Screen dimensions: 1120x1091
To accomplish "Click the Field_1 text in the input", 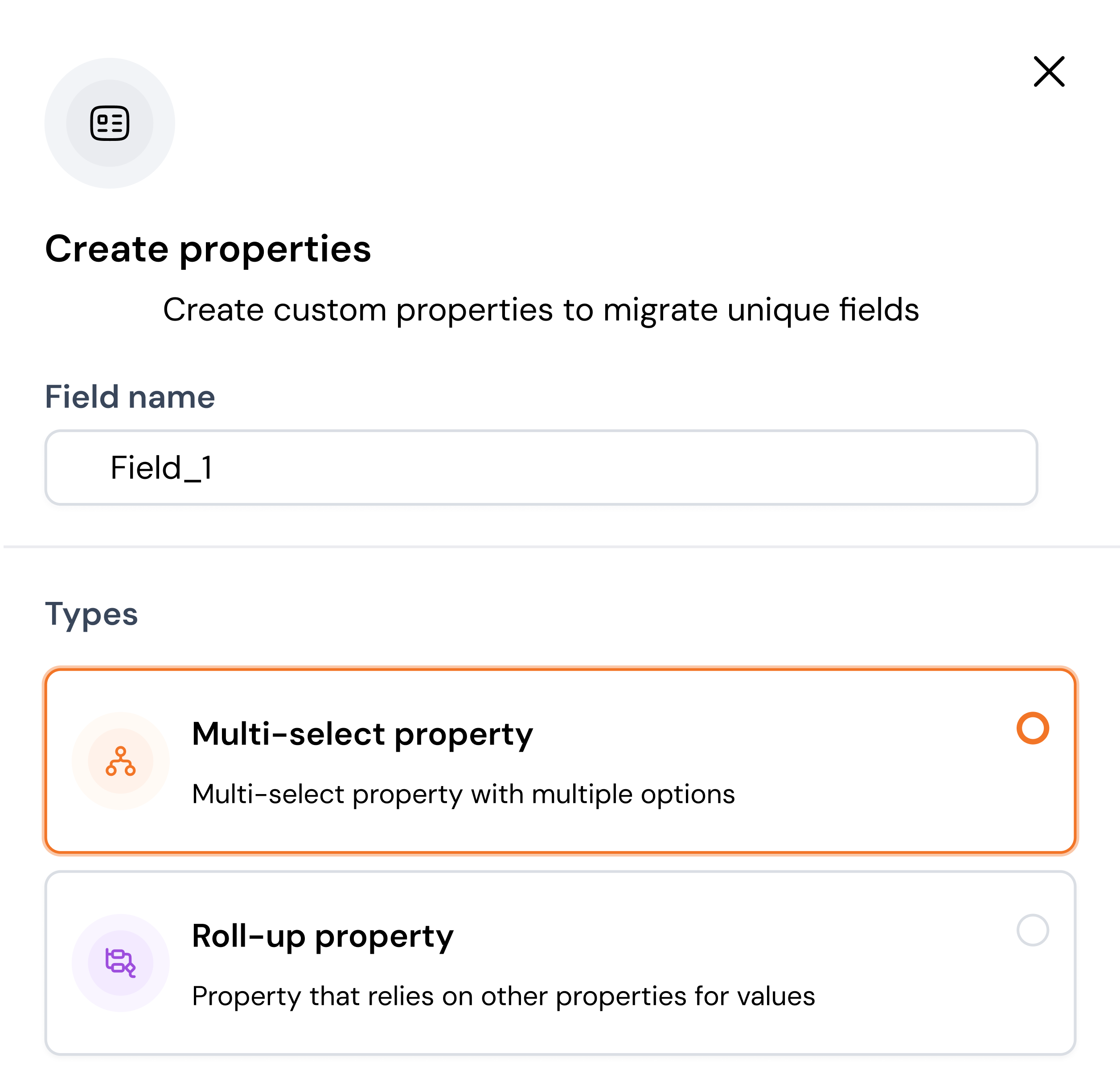I will tap(161, 468).
